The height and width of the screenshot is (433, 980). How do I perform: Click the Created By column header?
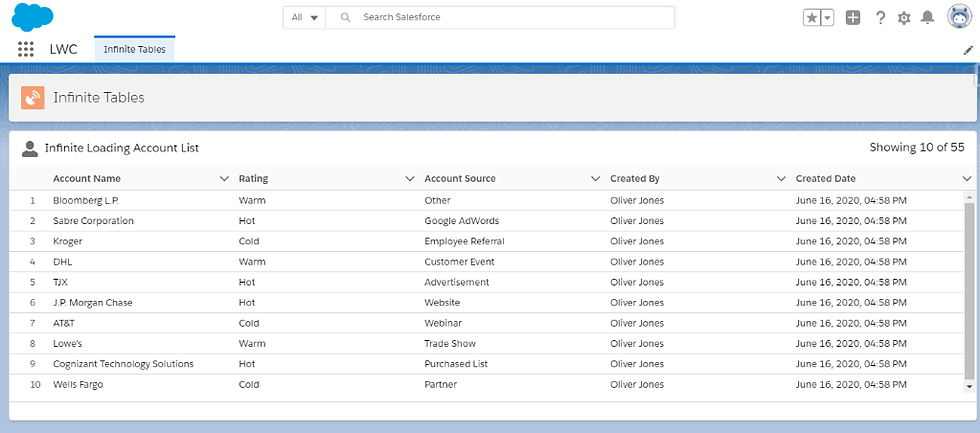tap(635, 179)
